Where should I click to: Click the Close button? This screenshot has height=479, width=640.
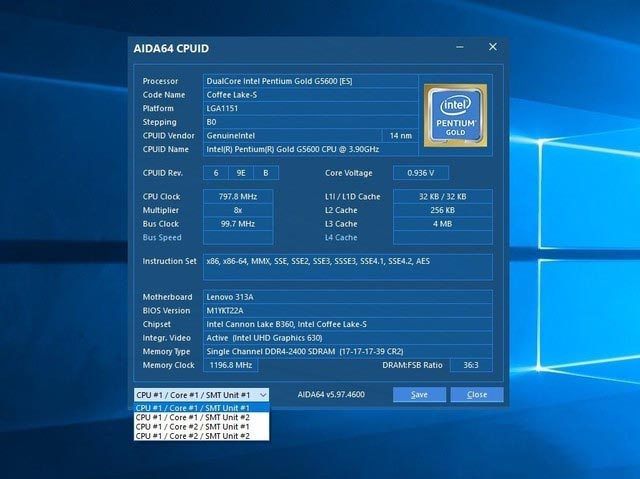pyautogui.click(x=477, y=395)
